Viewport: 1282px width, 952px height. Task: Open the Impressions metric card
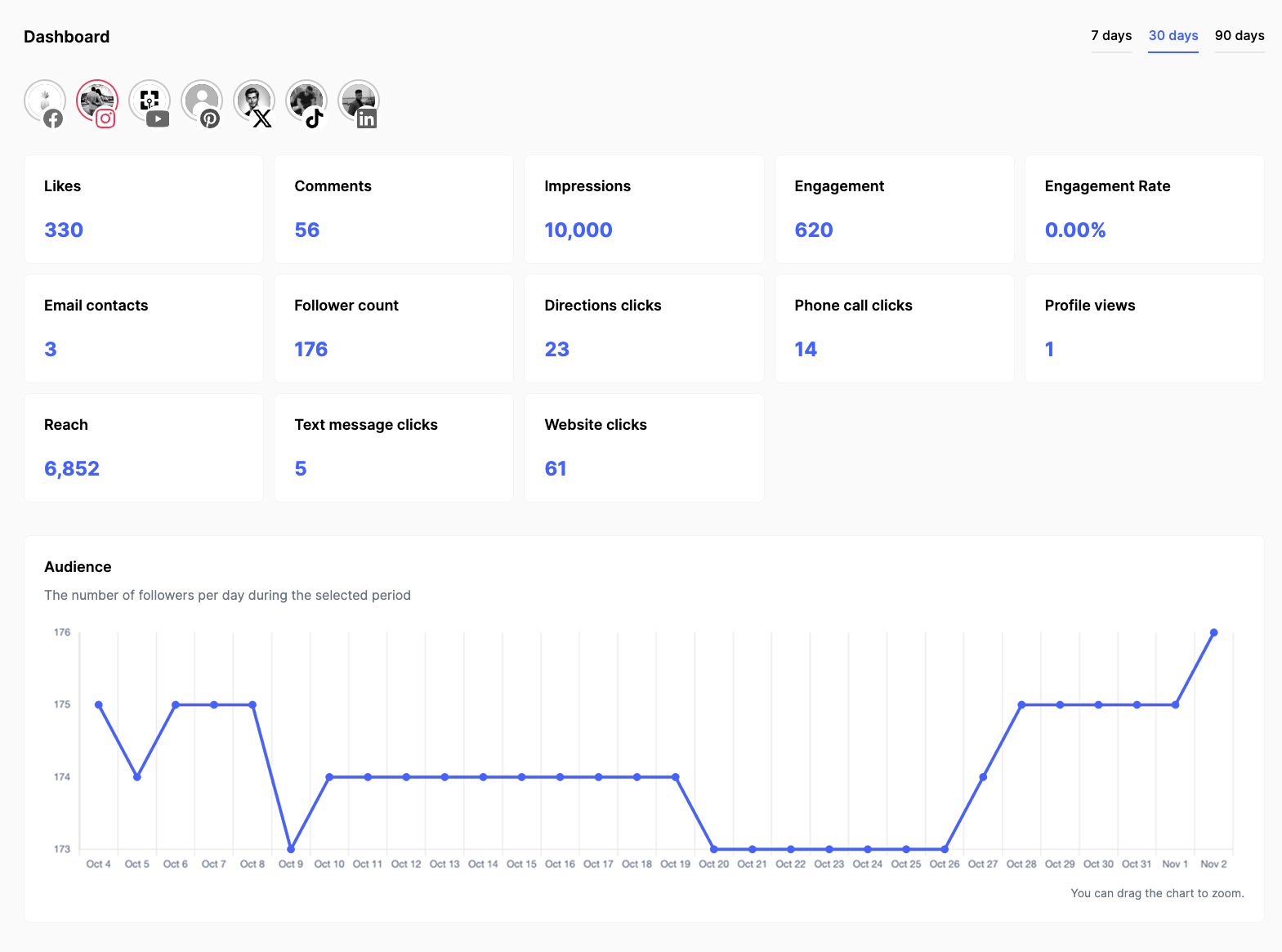point(644,209)
